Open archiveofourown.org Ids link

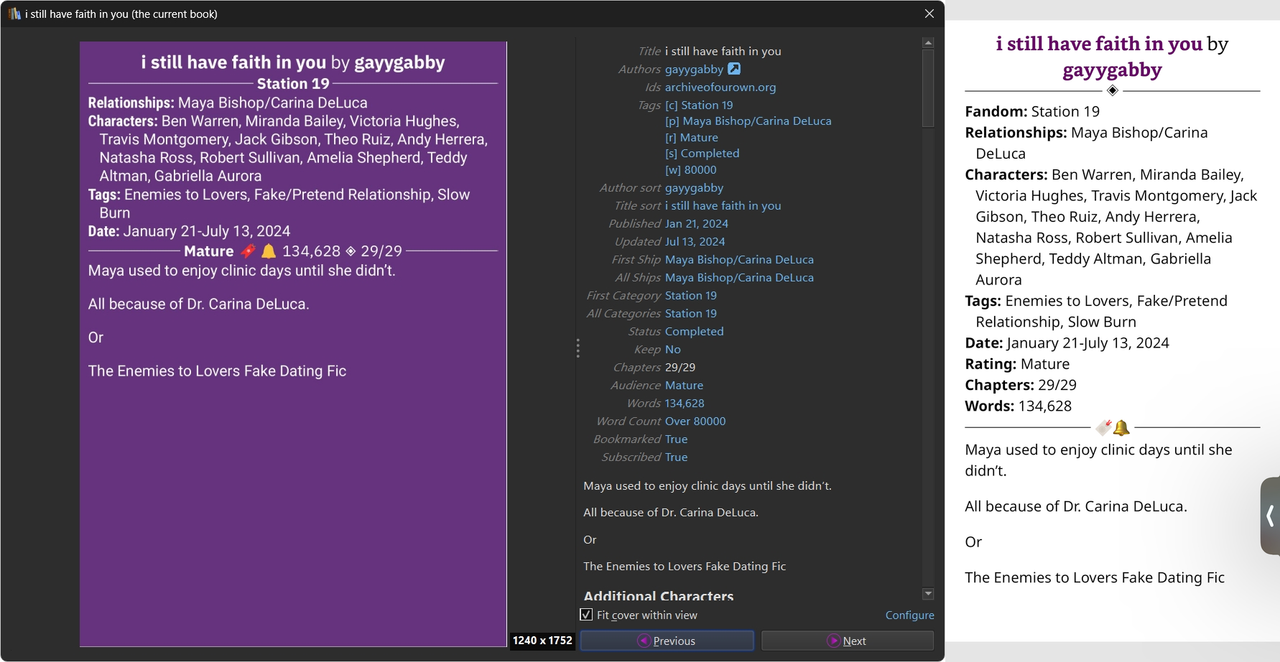click(x=720, y=87)
